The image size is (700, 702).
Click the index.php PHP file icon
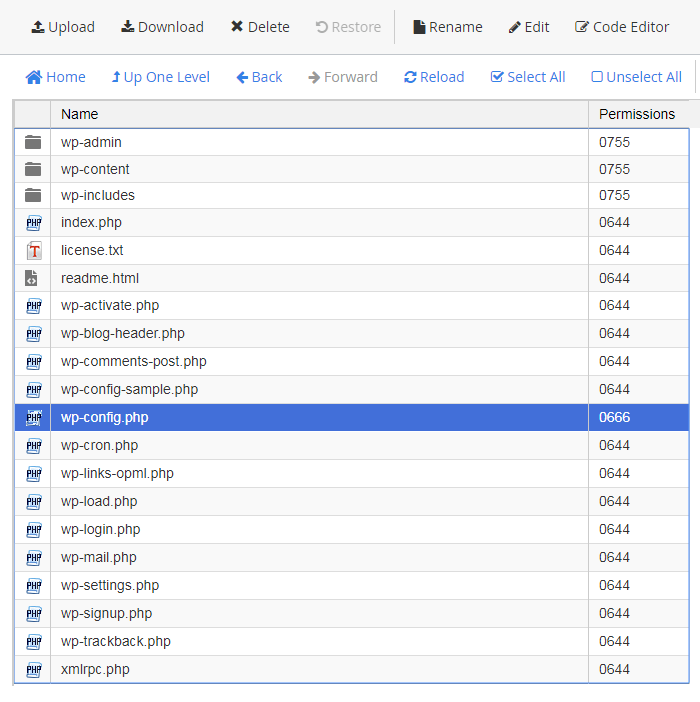tap(34, 223)
